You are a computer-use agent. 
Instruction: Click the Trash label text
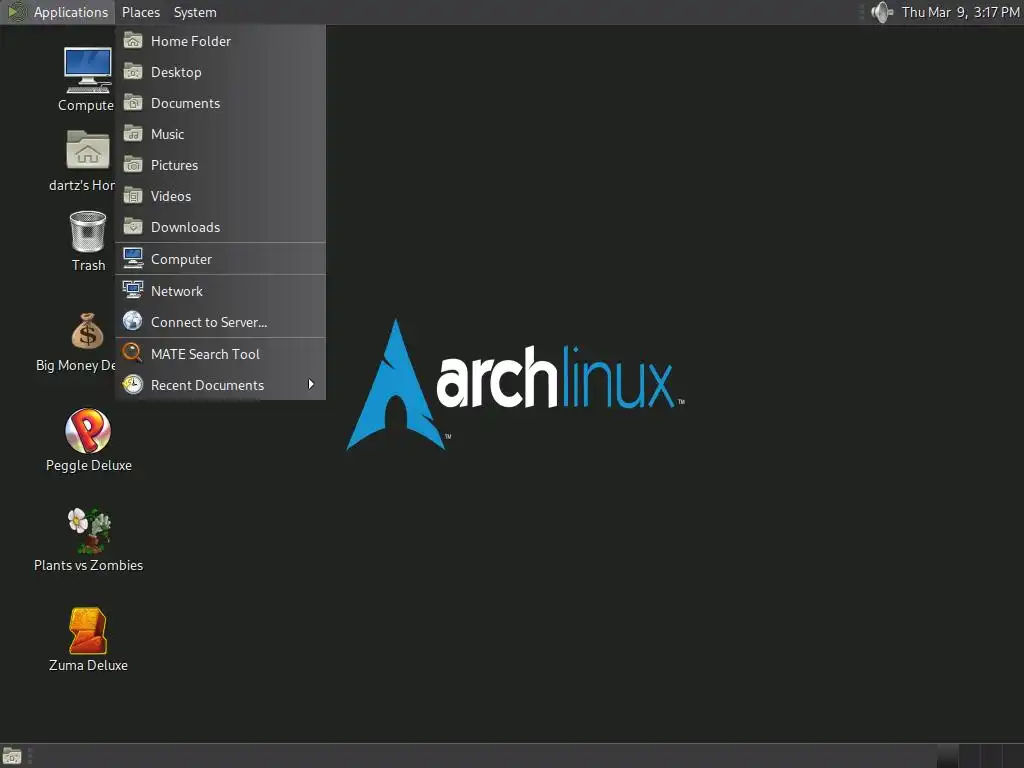pos(88,265)
